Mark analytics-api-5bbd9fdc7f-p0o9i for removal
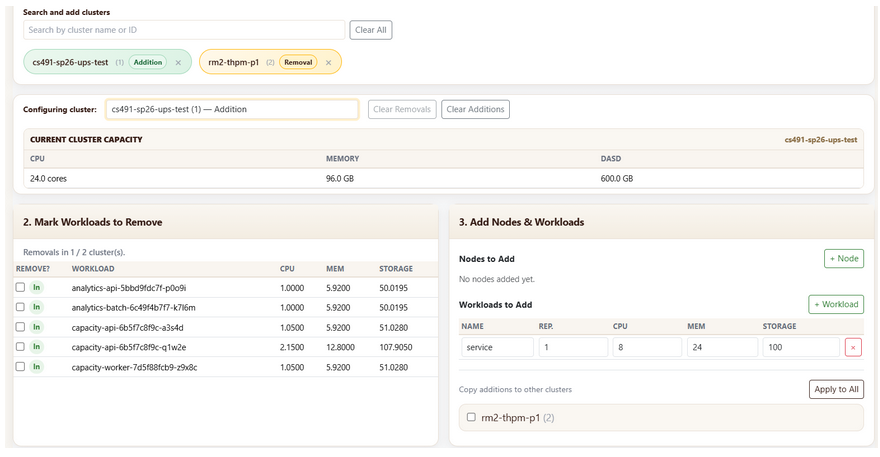The height and width of the screenshot is (457, 880). click(20, 287)
